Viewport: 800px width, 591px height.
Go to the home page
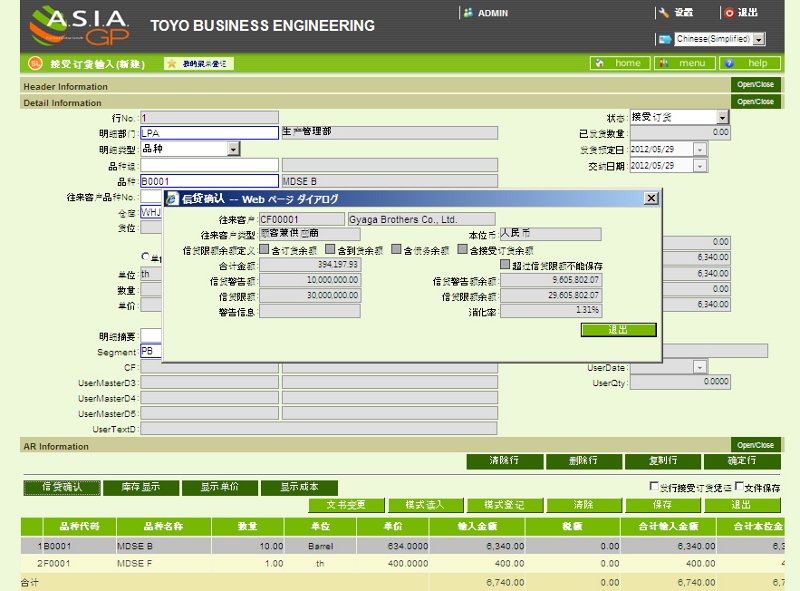click(620, 63)
